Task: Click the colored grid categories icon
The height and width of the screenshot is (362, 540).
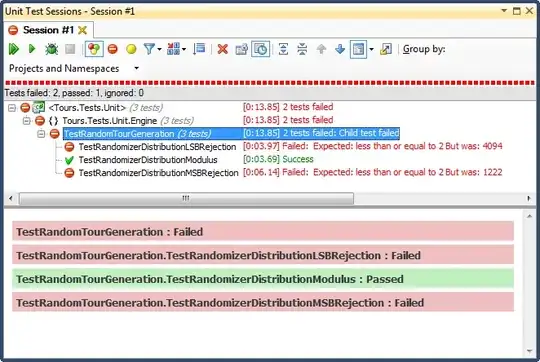Action: point(173,49)
